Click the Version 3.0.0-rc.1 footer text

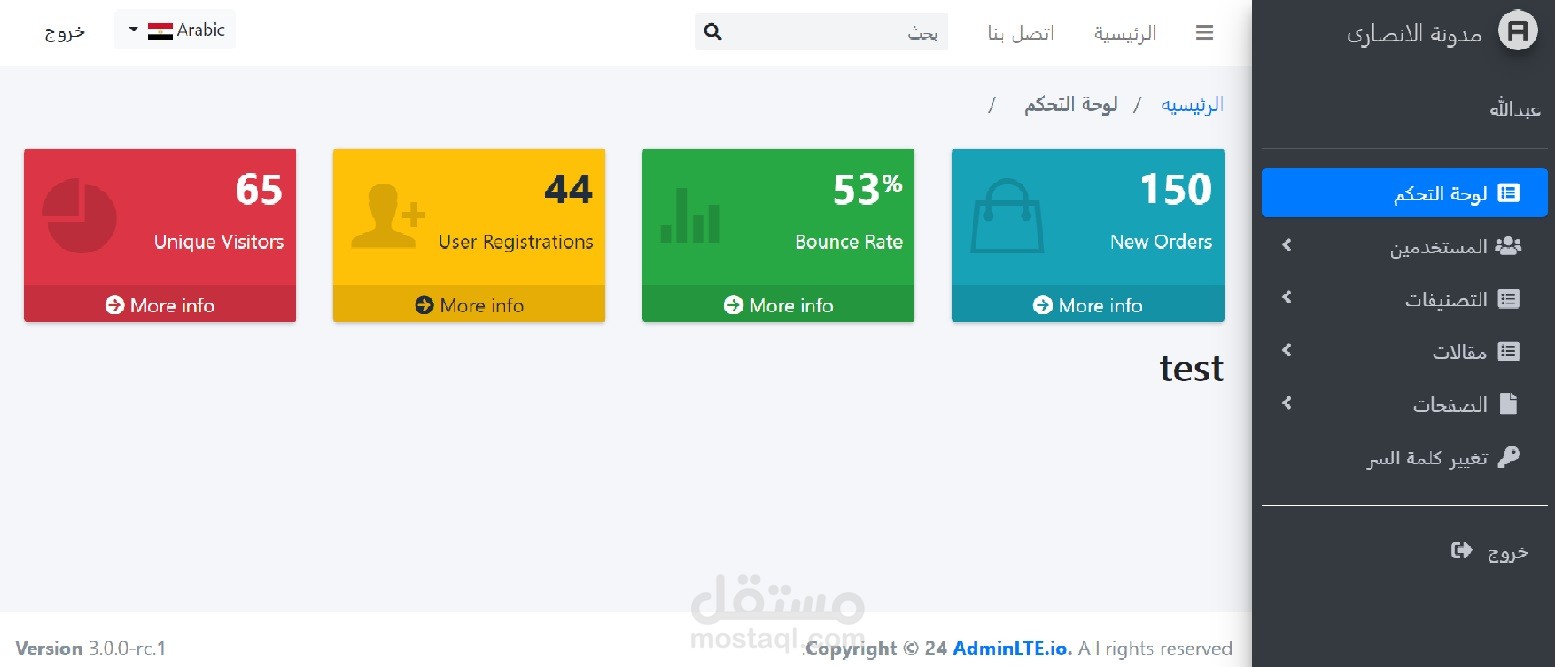(91, 648)
